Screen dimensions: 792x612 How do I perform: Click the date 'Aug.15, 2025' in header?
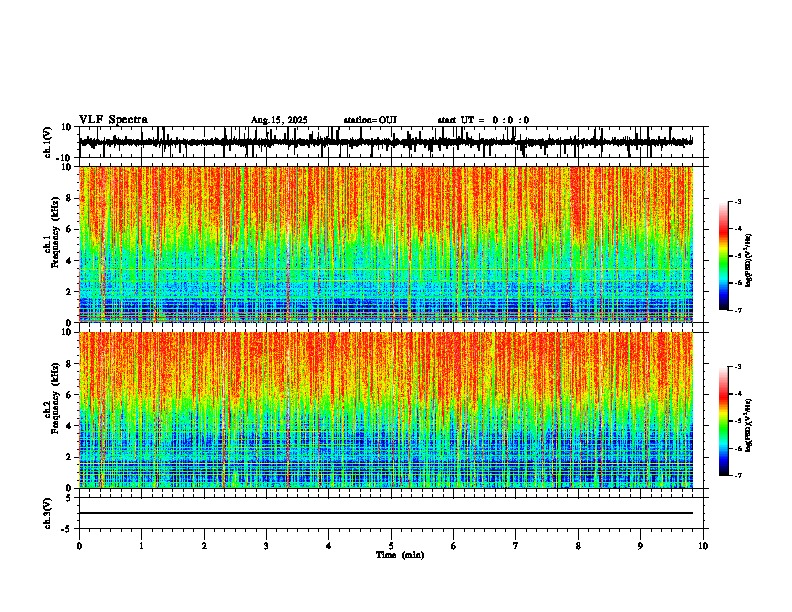279,120
